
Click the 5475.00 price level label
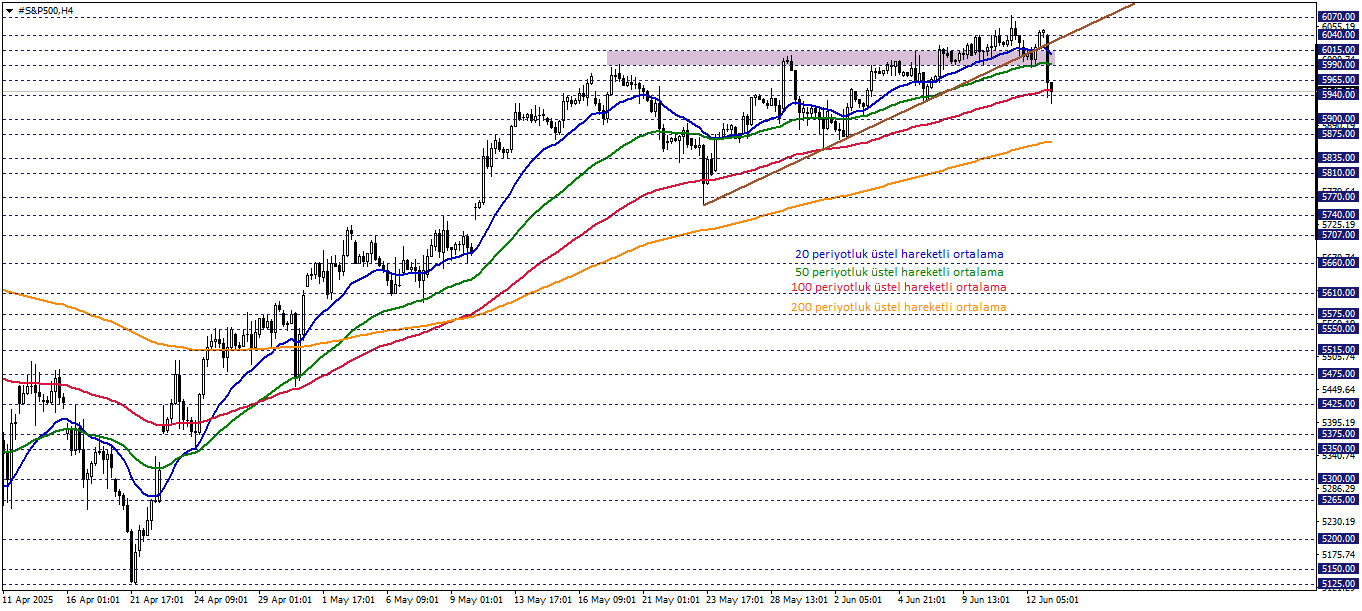[x=1338, y=373]
